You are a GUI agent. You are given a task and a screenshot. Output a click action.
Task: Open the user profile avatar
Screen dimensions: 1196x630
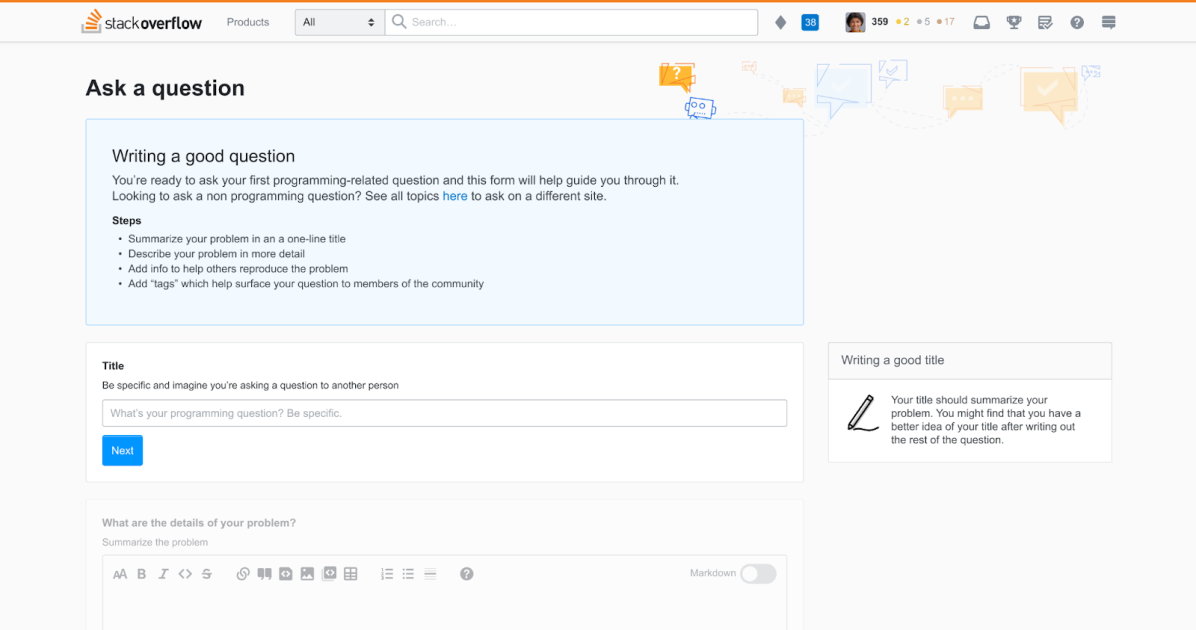point(855,22)
